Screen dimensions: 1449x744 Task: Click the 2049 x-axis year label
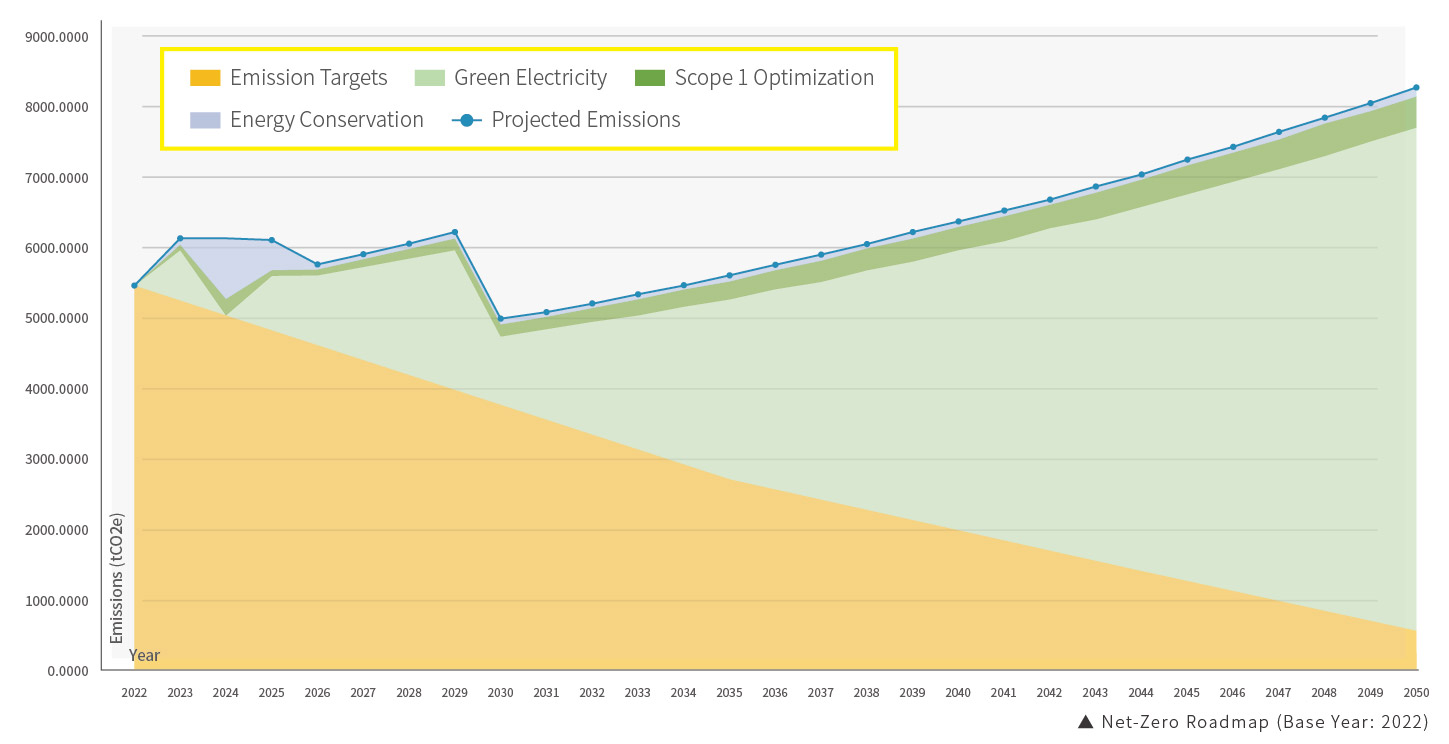[x=1371, y=692]
